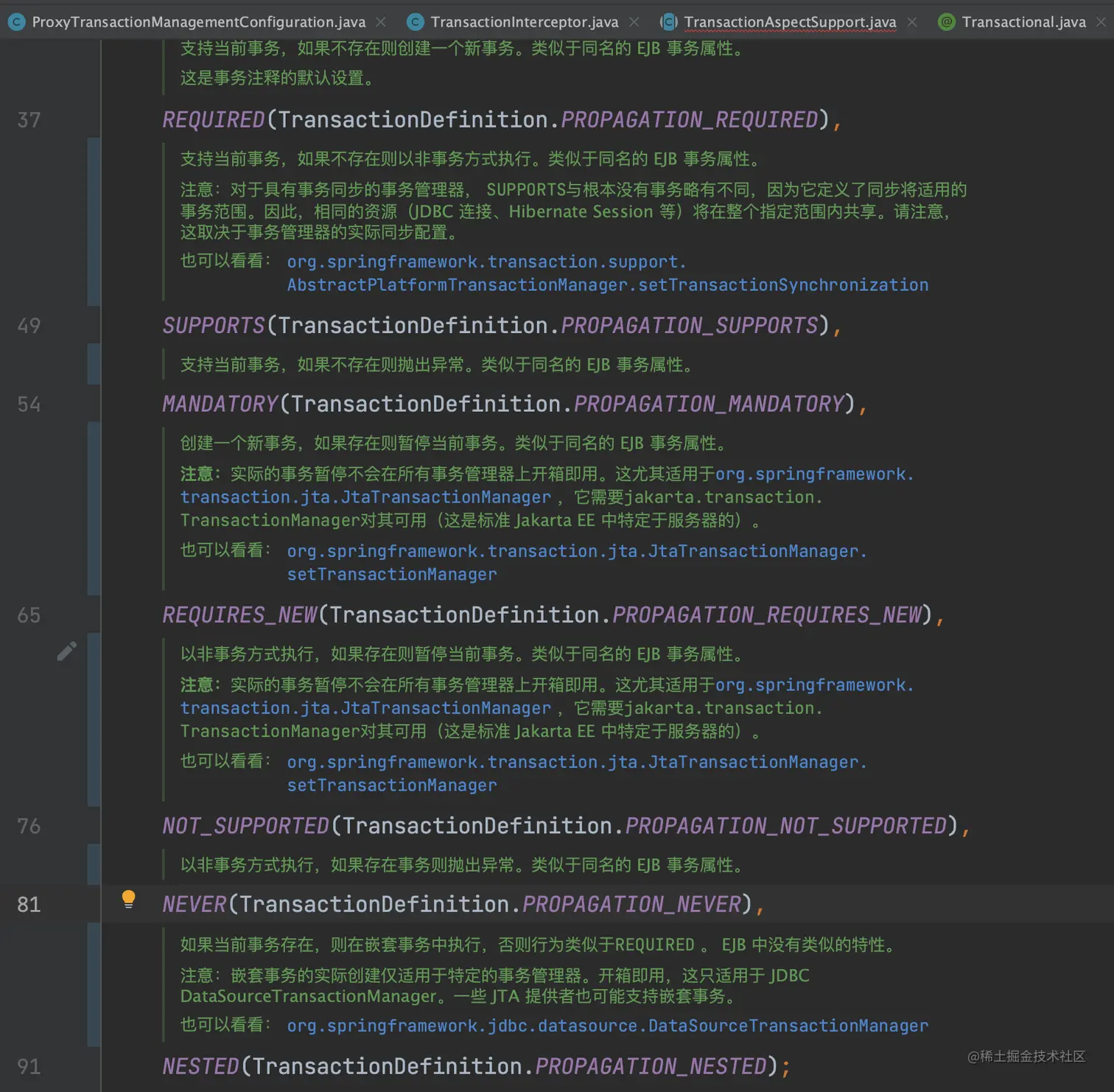Image resolution: width=1114 pixels, height=1092 pixels.
Task: Click the doc line starting '如果当前事务存在，则在嵌套事务中执行'
Action: [x=540, y=945]
